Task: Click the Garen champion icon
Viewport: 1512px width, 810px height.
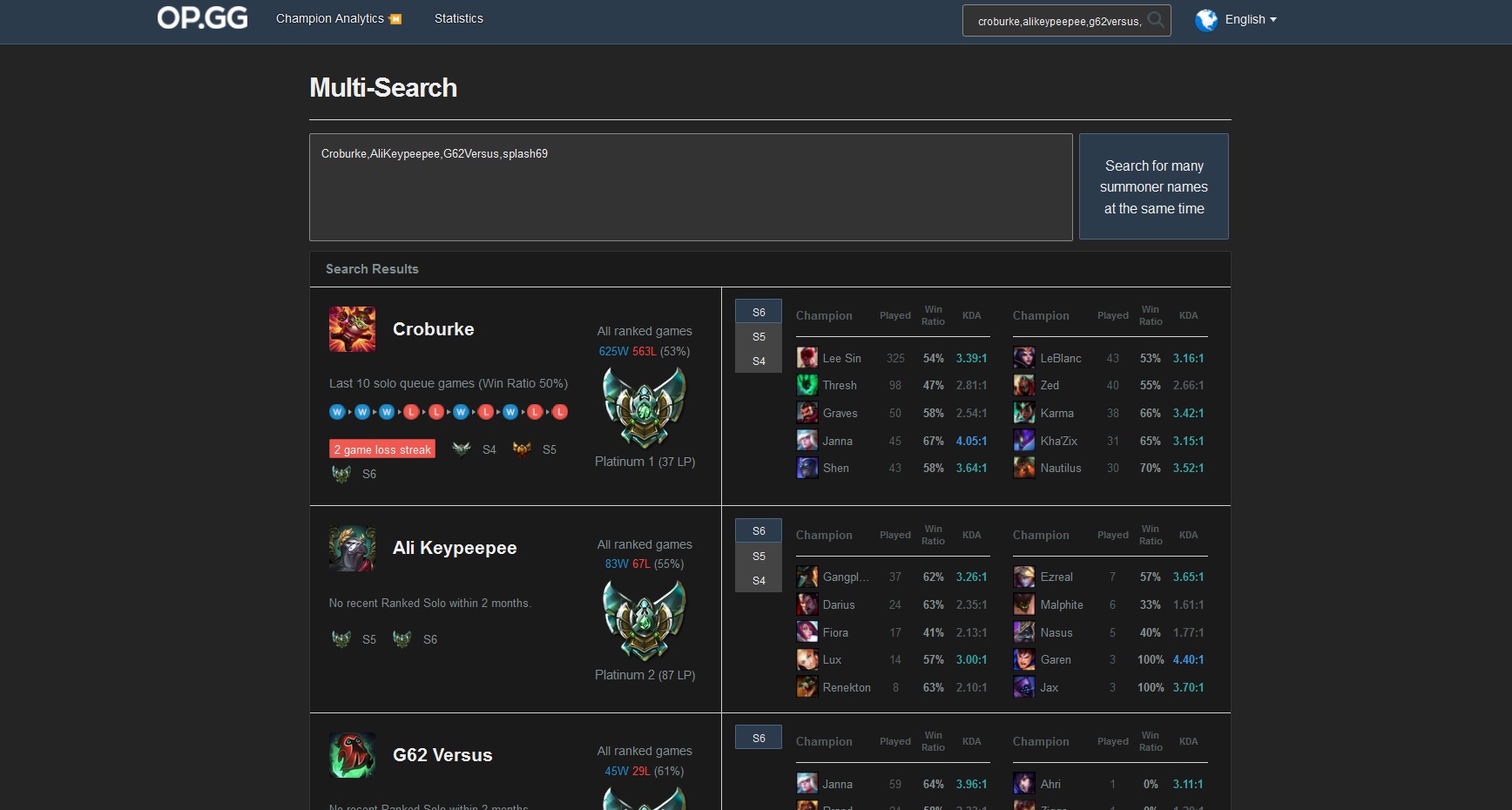Action: [1024, 659]
